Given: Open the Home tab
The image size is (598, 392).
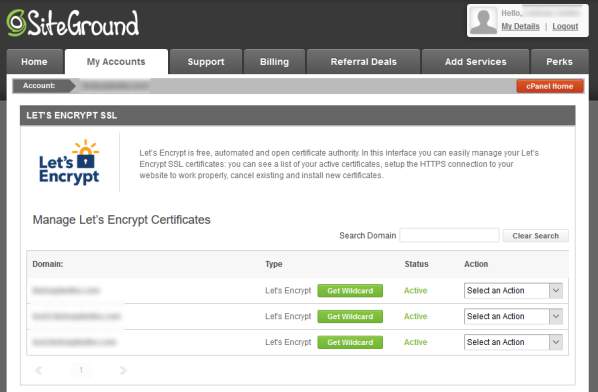Looking at the screenshot, I should [34, 62].
